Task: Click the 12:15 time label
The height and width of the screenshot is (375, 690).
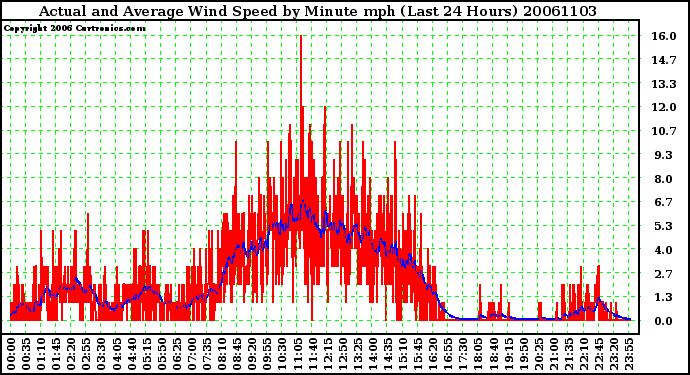Action: click(328, 354)
